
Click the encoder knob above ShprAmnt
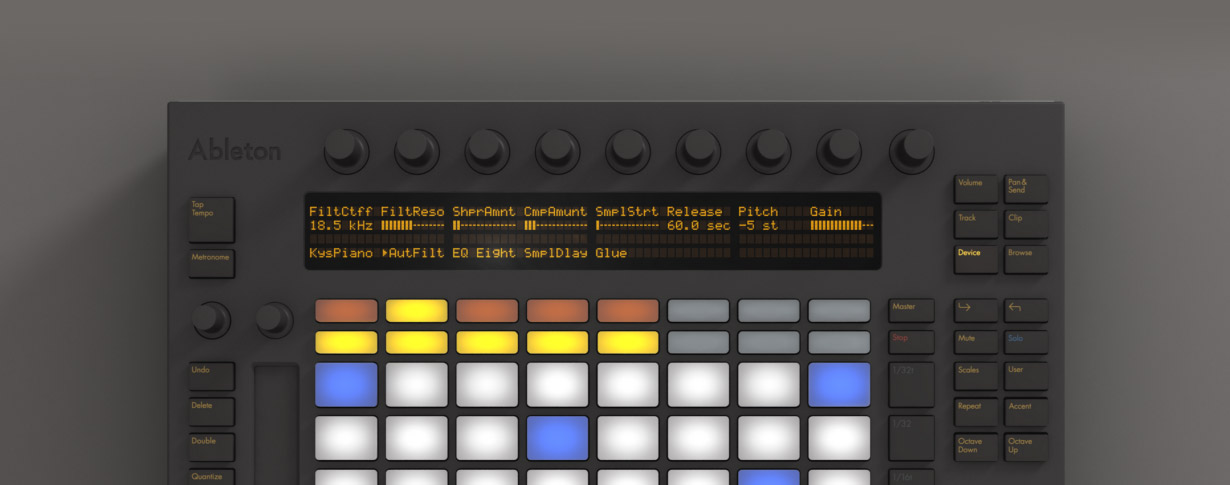coord(487,151)
